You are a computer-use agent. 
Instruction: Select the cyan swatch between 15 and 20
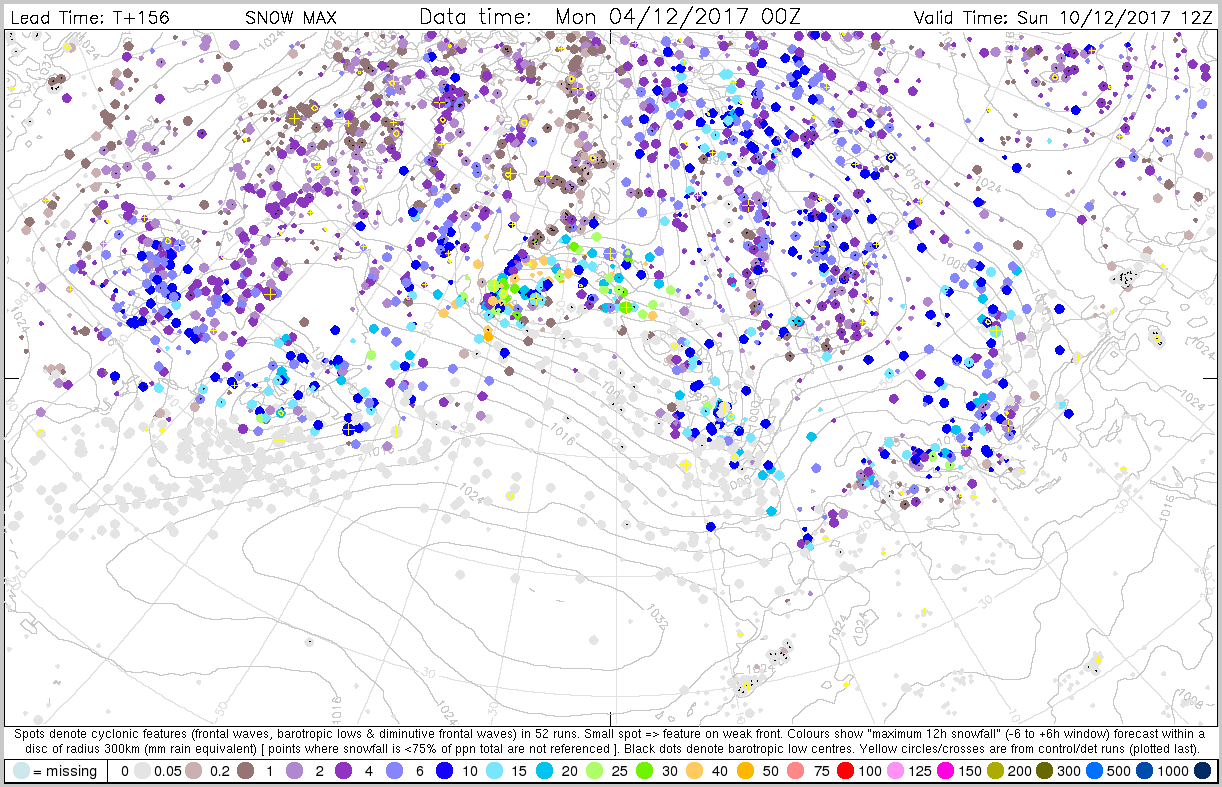pyautogui.click(x=544, y=771)
